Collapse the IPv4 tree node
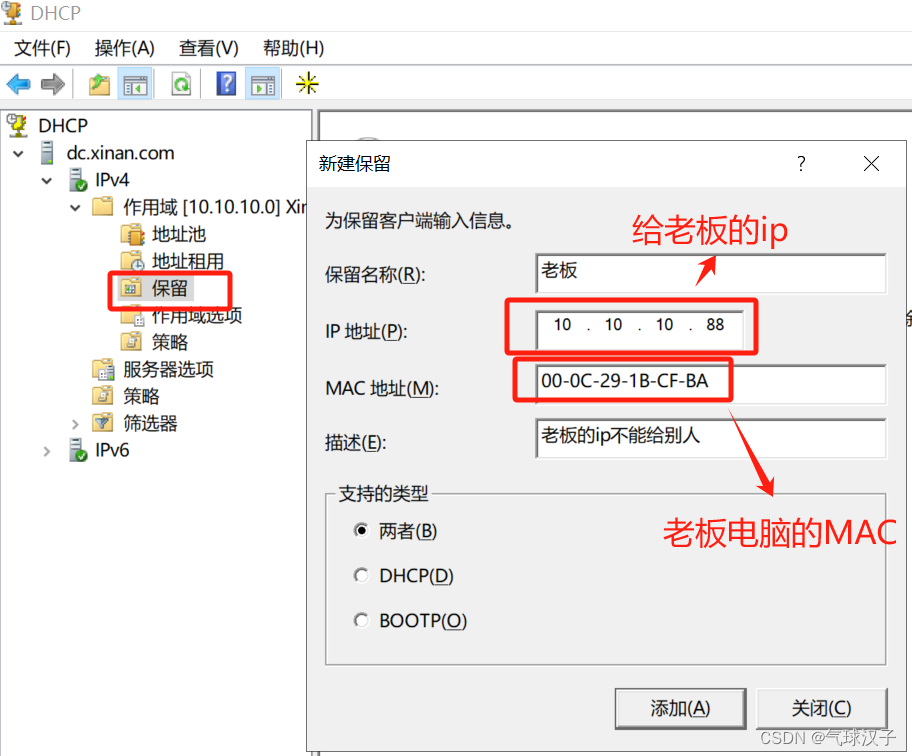The image size is (912, 756). click(x=46, y=180)
